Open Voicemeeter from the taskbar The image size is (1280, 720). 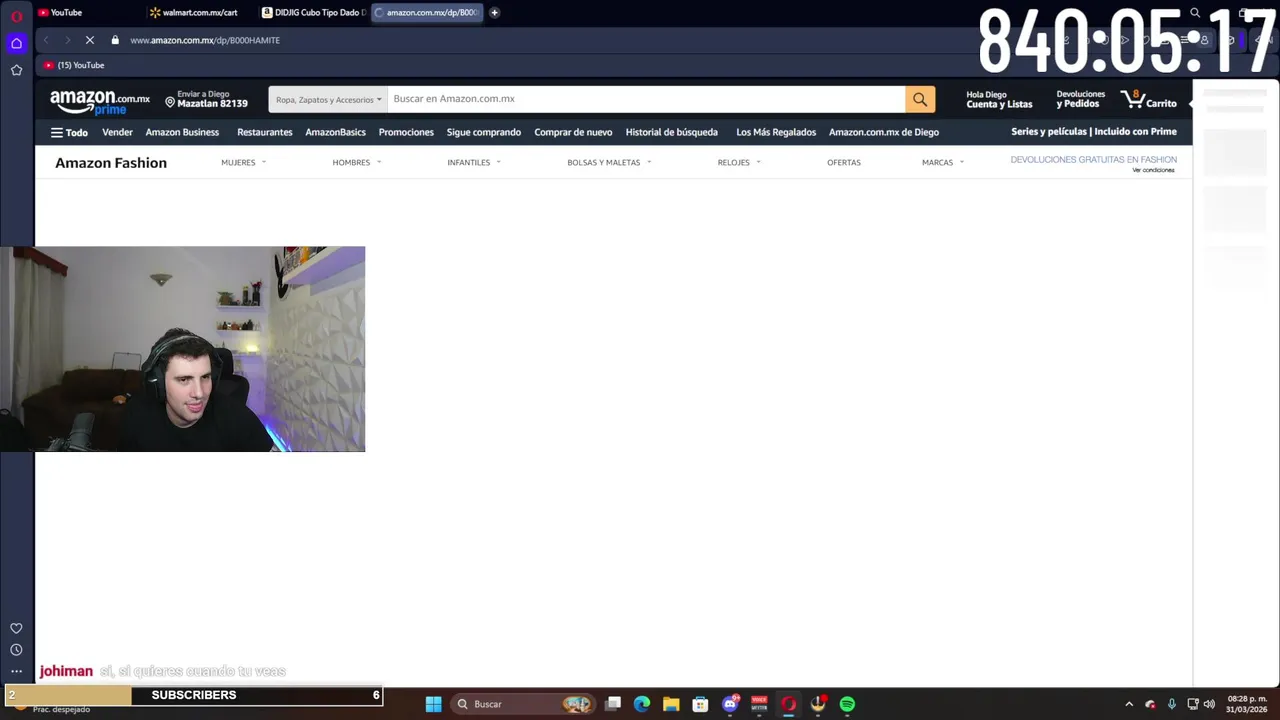759,704
